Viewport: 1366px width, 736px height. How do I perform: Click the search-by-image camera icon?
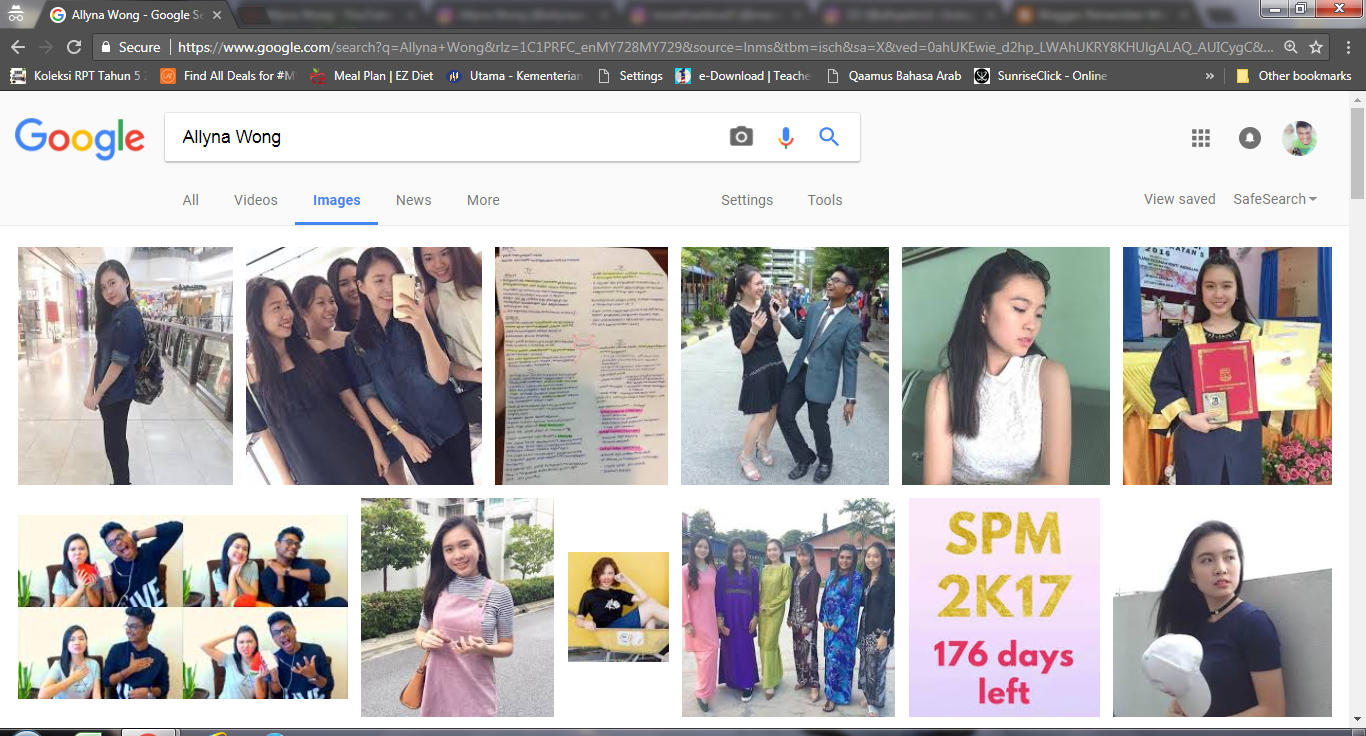tap(741, 136)
